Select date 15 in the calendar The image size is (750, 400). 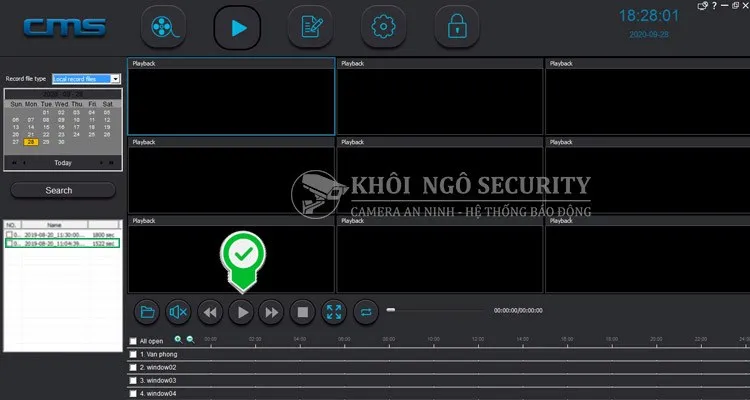(x=46, y=127)
